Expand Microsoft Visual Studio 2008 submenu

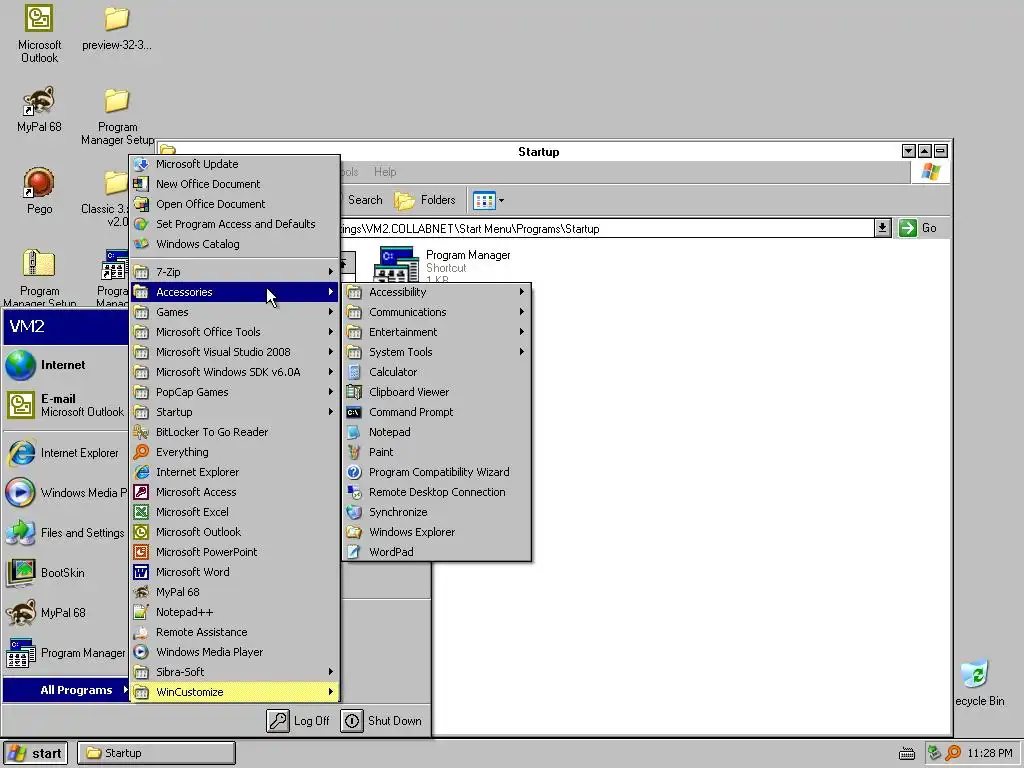[235, 352]
